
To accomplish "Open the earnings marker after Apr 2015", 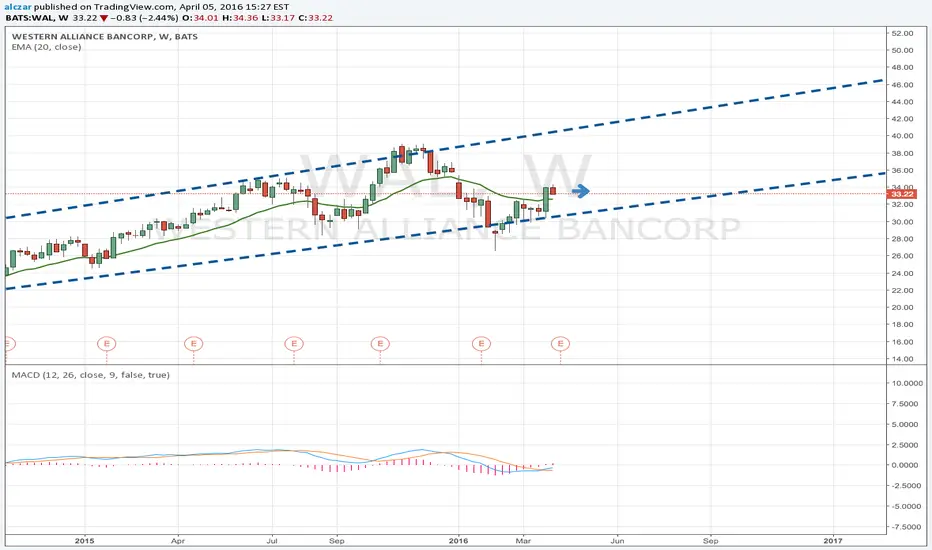I will tap(194, 343).
